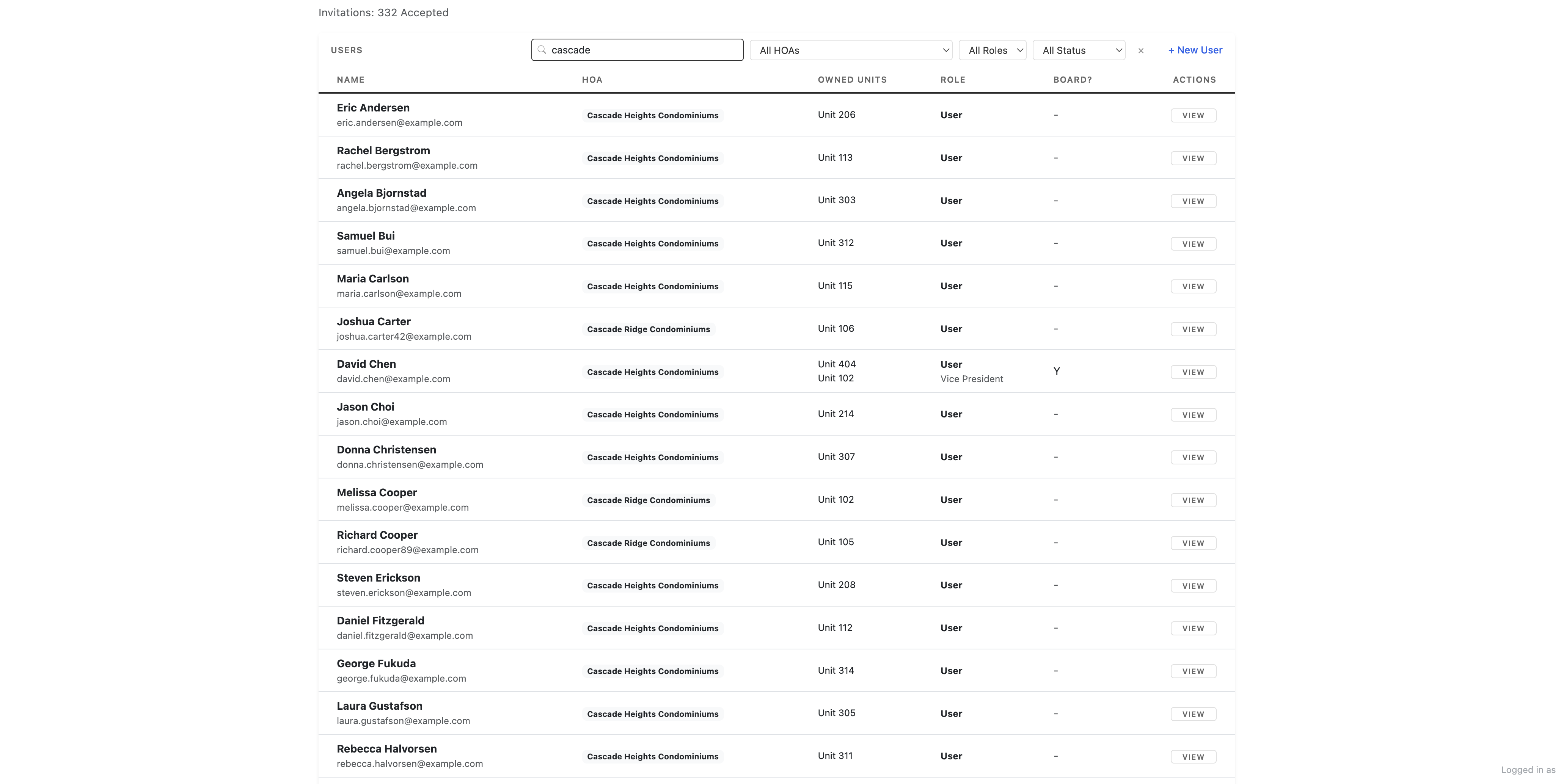Click View in Laura Gustafson's row

[x=1193, y=714]
